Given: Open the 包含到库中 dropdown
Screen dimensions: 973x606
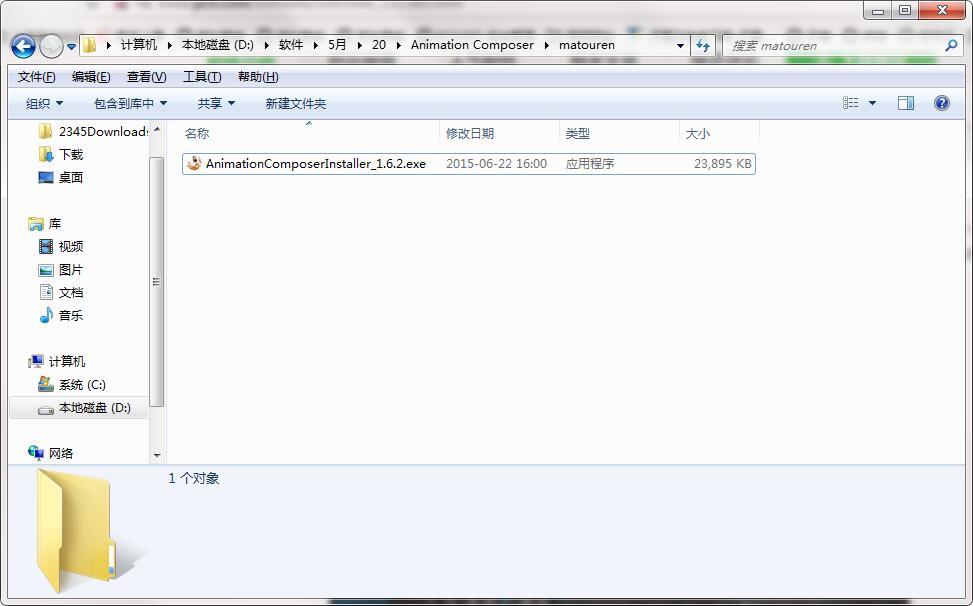Looking at the screenshot, I should (x=130, y=104).
